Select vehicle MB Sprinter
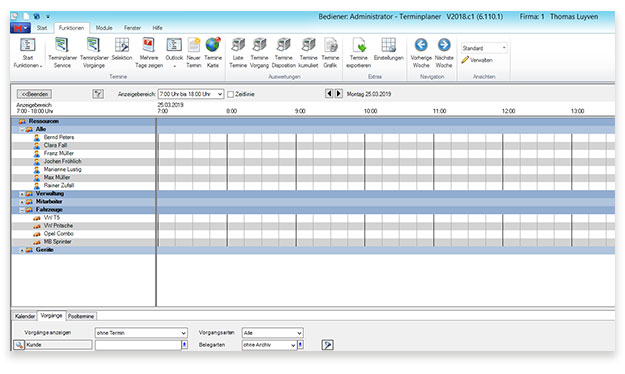The width and height of the screenshot is (625, 374). (x=57, y=242)
